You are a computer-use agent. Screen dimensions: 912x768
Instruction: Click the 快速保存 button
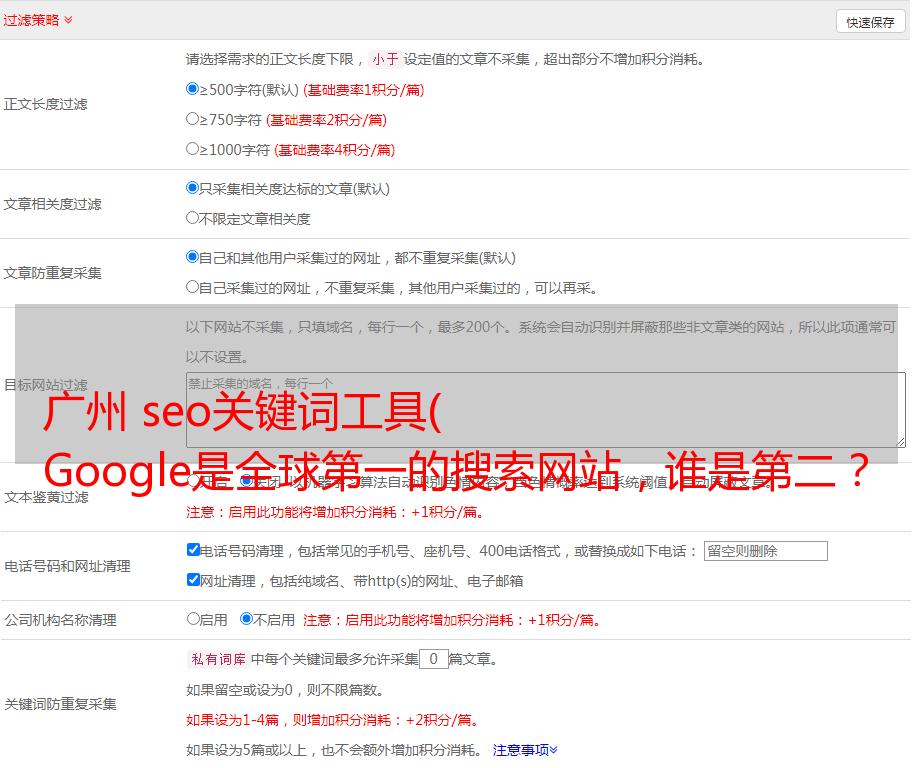(x=870, y=22)
